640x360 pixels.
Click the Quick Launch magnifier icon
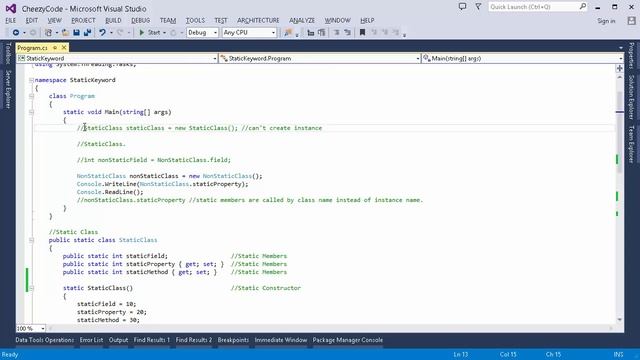582,7
